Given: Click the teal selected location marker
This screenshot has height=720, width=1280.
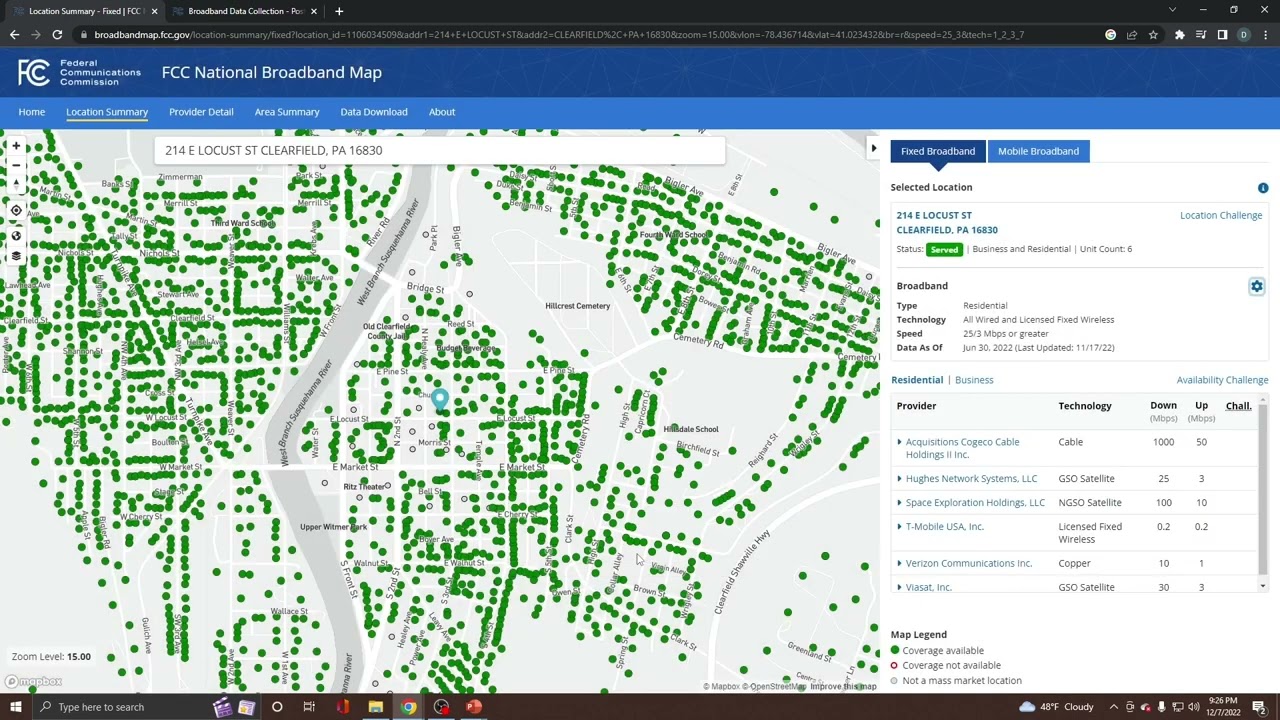Looking at the screenshot, I should tap(439, 401).
